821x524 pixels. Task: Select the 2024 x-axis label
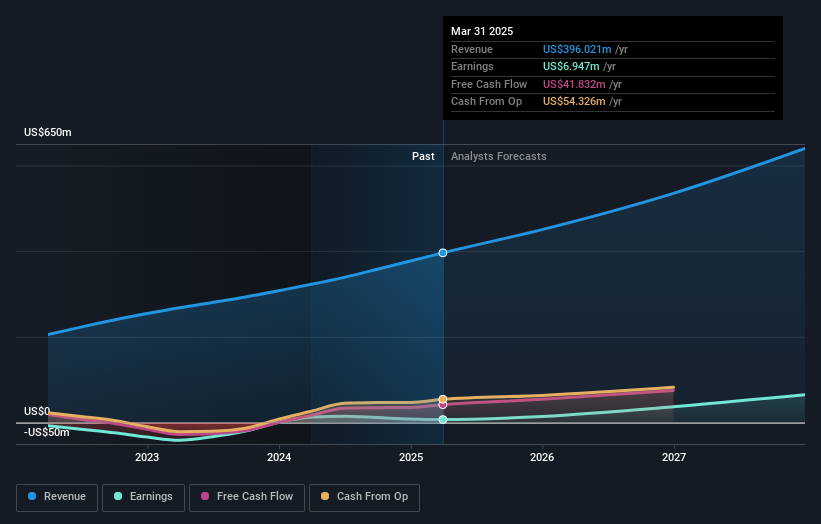pyautogui.click(x=279, y=457)
